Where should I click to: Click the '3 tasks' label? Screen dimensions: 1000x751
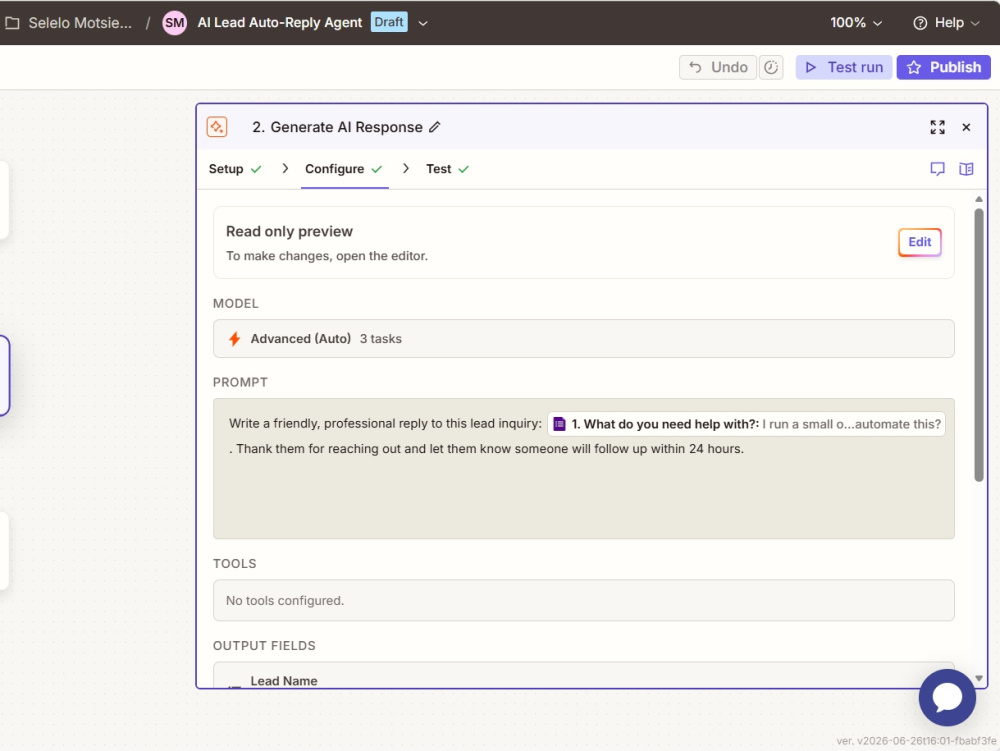[381, 339]
